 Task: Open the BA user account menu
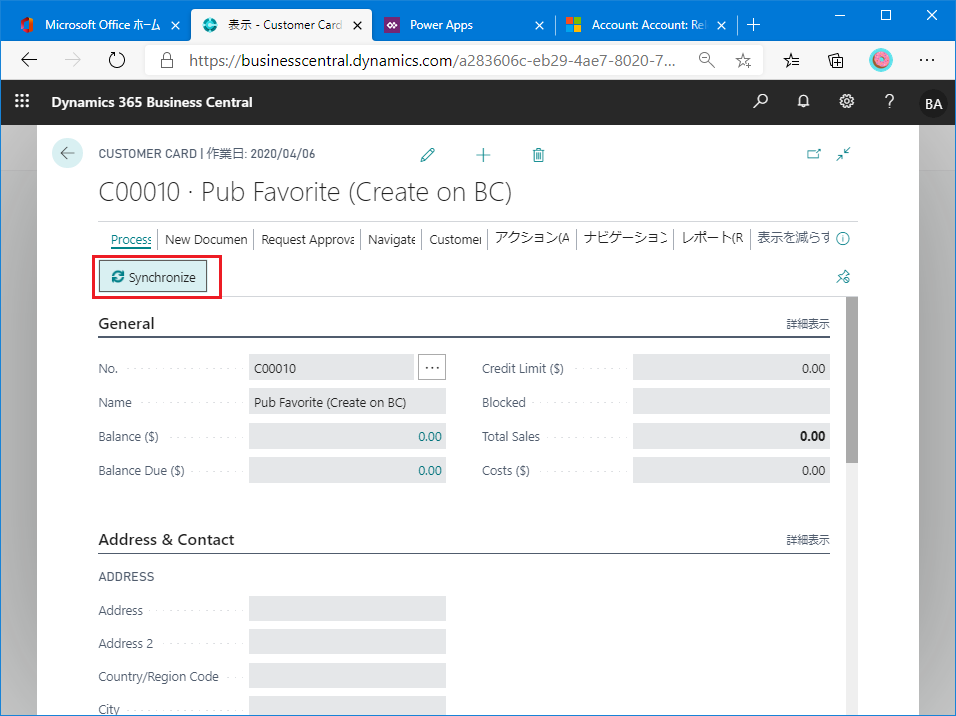coord(933,104)
